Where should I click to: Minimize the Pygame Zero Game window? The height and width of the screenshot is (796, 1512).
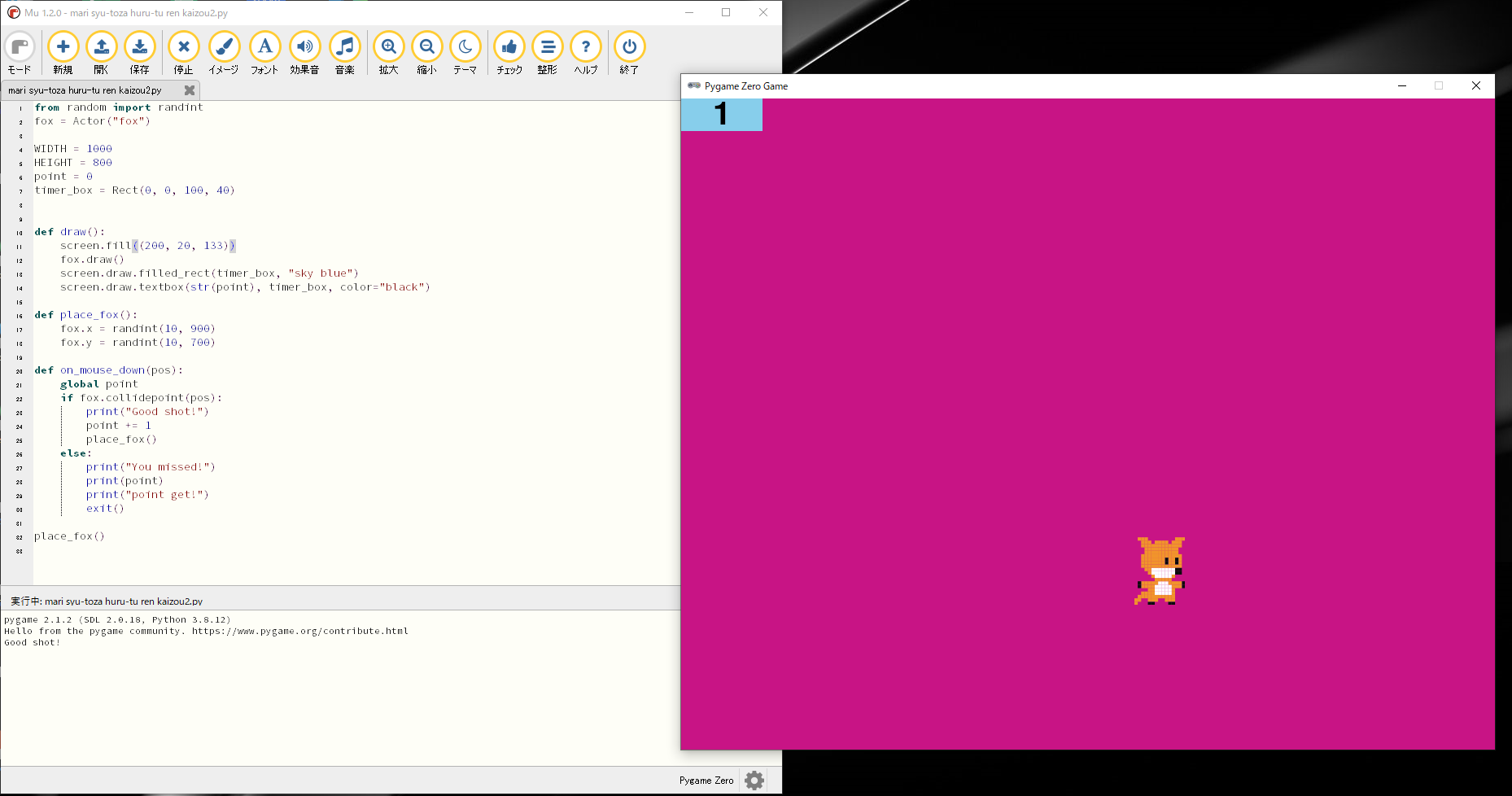[1402, 85]
